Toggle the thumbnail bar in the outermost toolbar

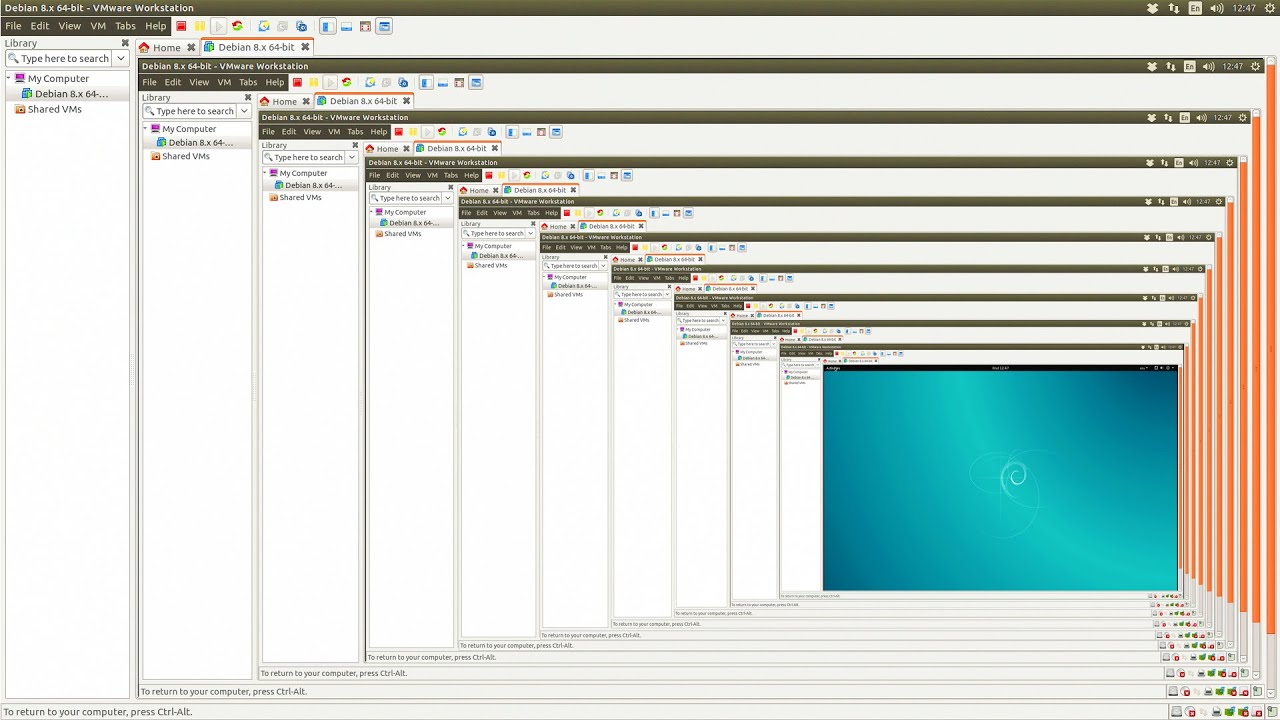click(x=346, y=26)
